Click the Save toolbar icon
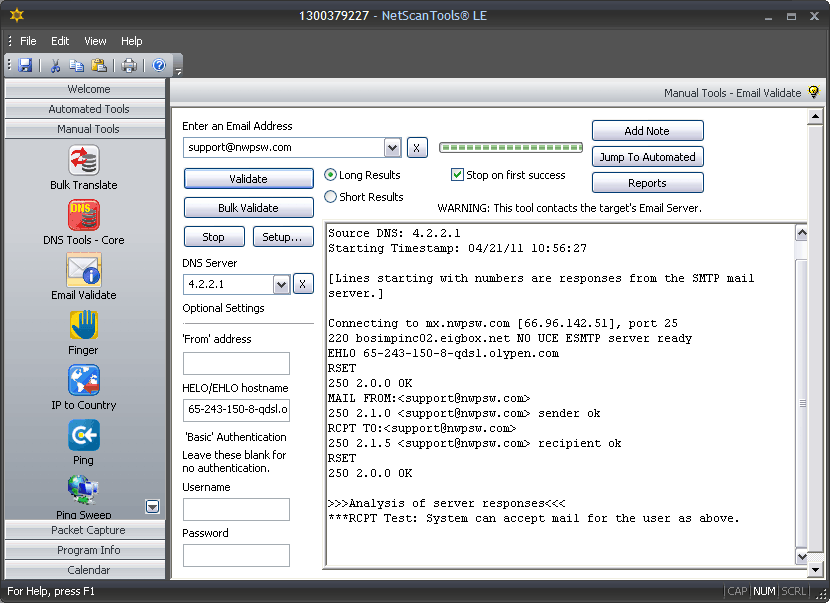Viewport: 830px width, 603px height. (25, 65)
